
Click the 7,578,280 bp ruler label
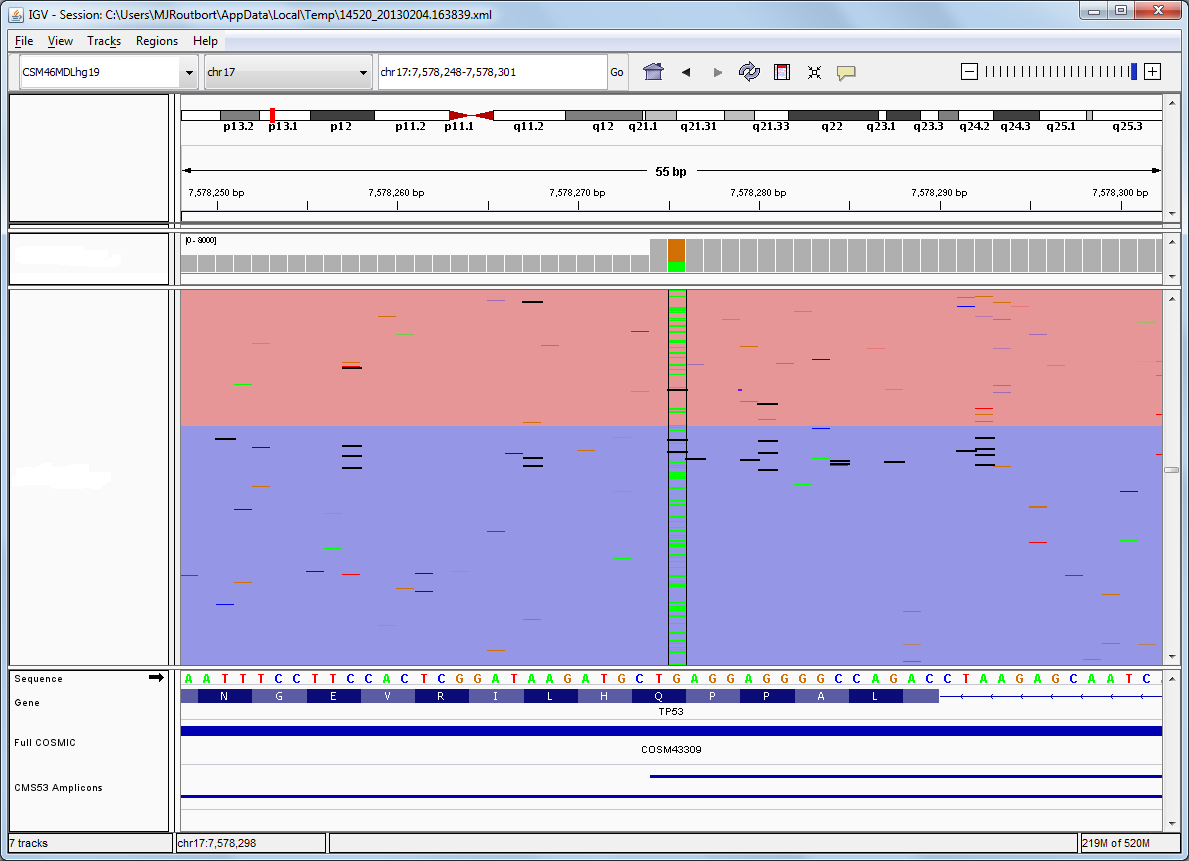pyautogui.click(x=758, y=193)
